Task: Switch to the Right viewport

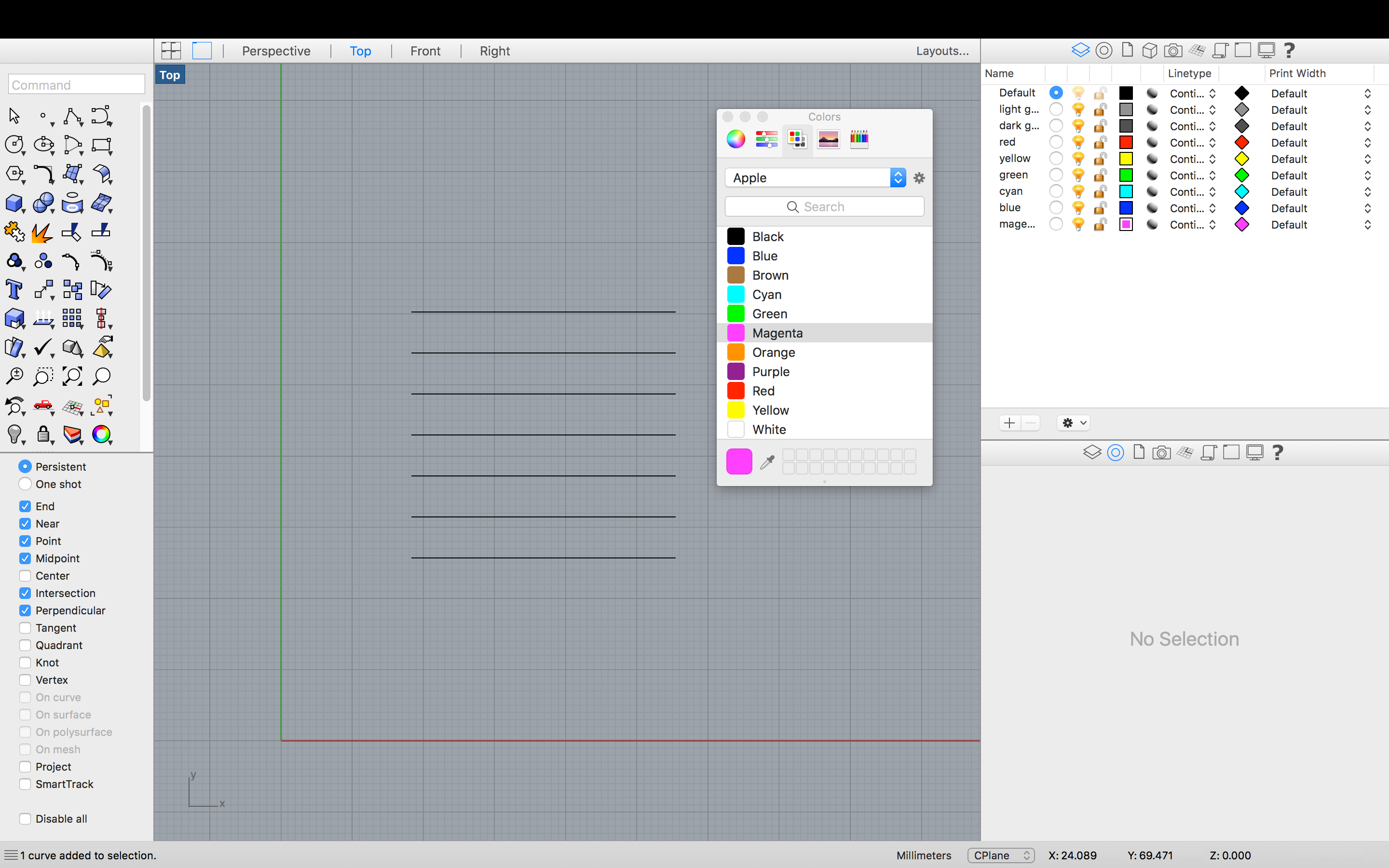Action: click(x=493, y=51)
